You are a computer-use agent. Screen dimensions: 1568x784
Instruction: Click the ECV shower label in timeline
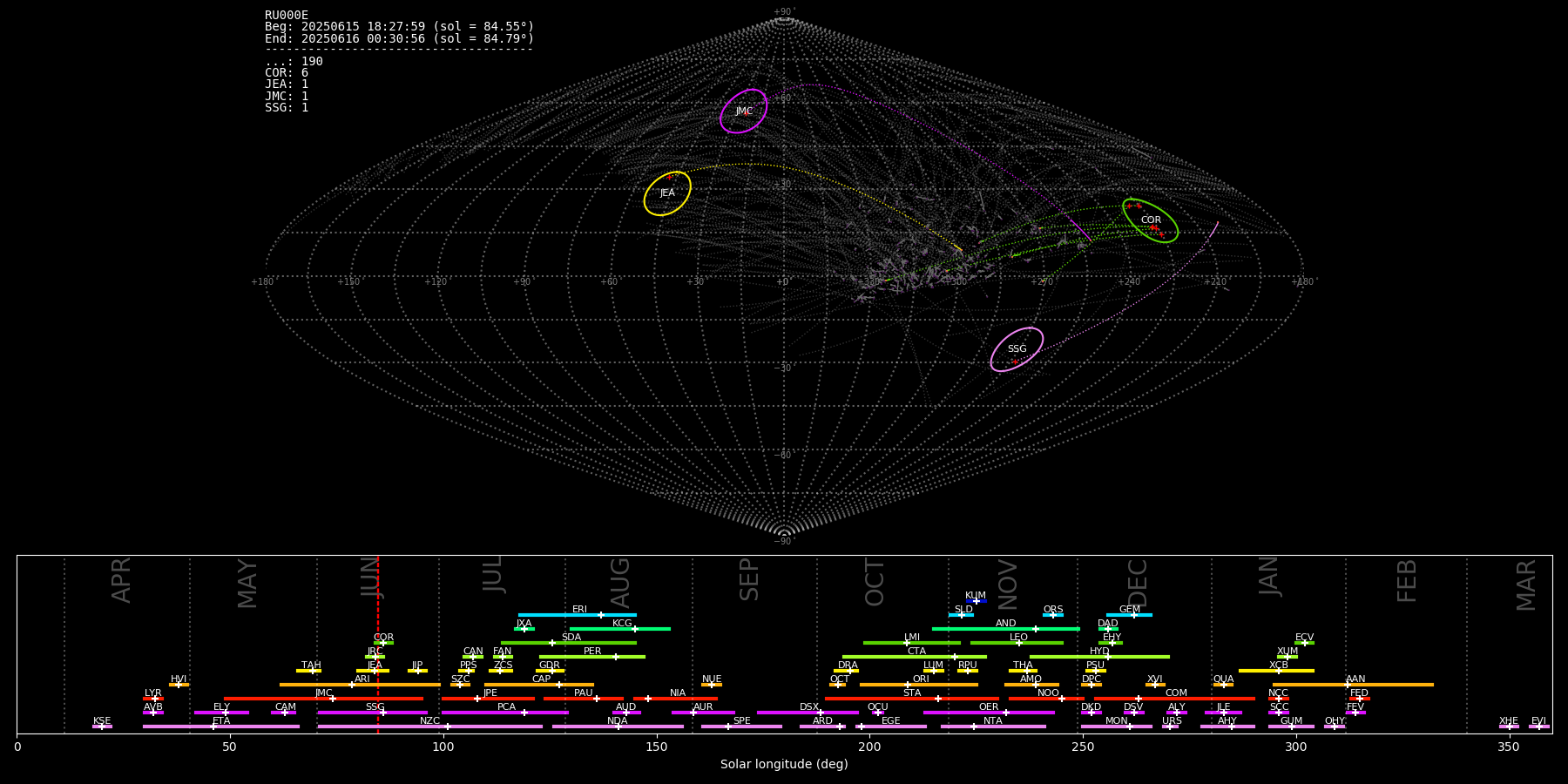pos(1304,638)
